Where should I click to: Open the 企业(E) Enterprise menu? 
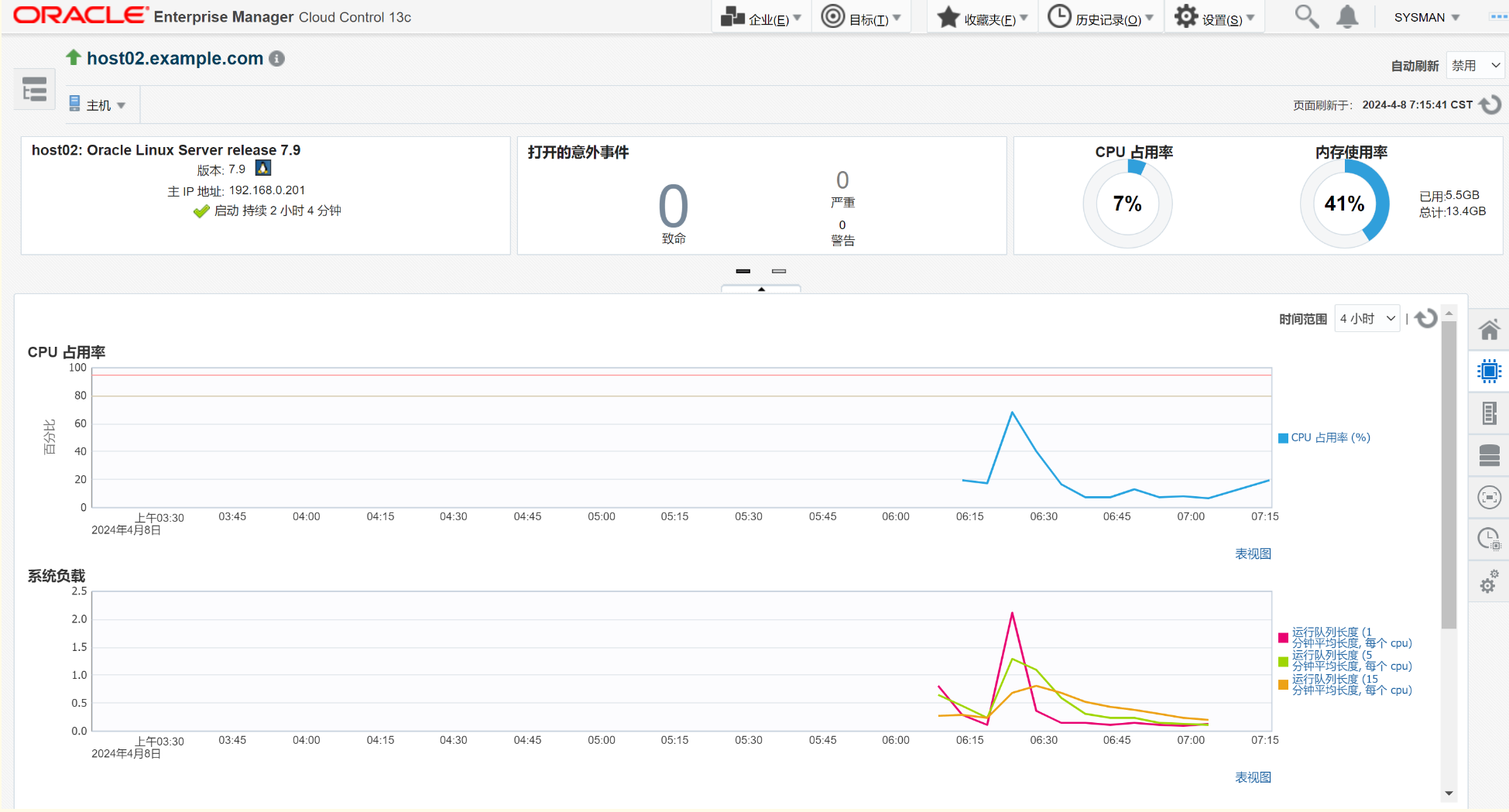coord(760,17)
